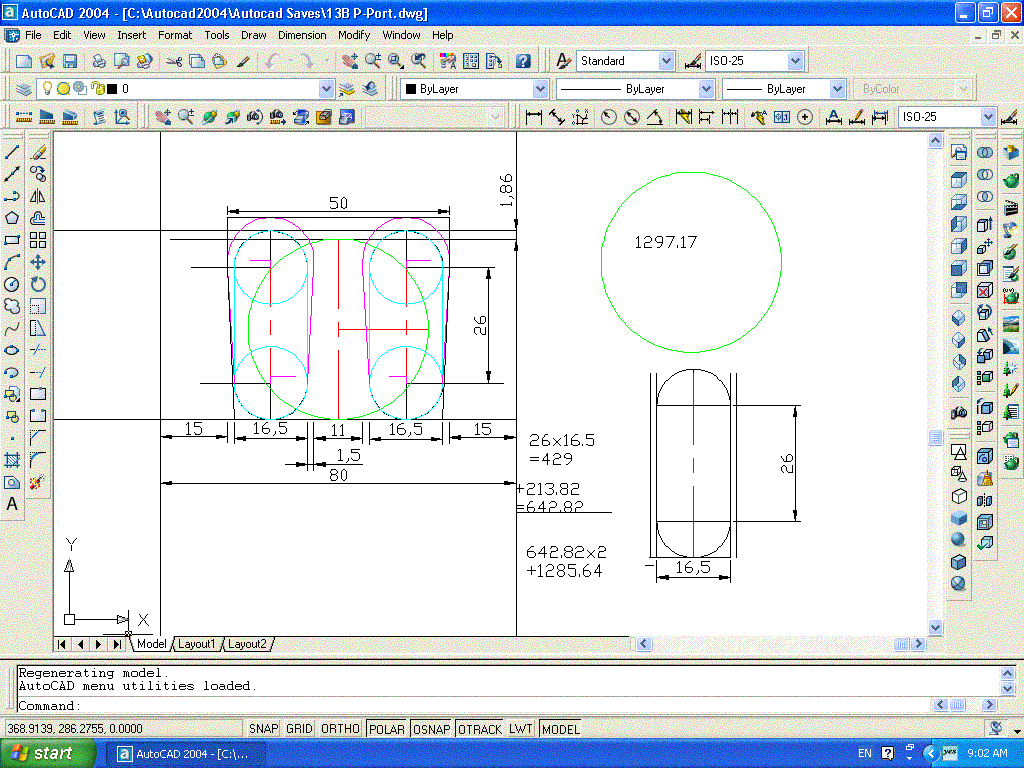
Task: Click the MODEL button in status bar
Action: click(x=560, y=729)
